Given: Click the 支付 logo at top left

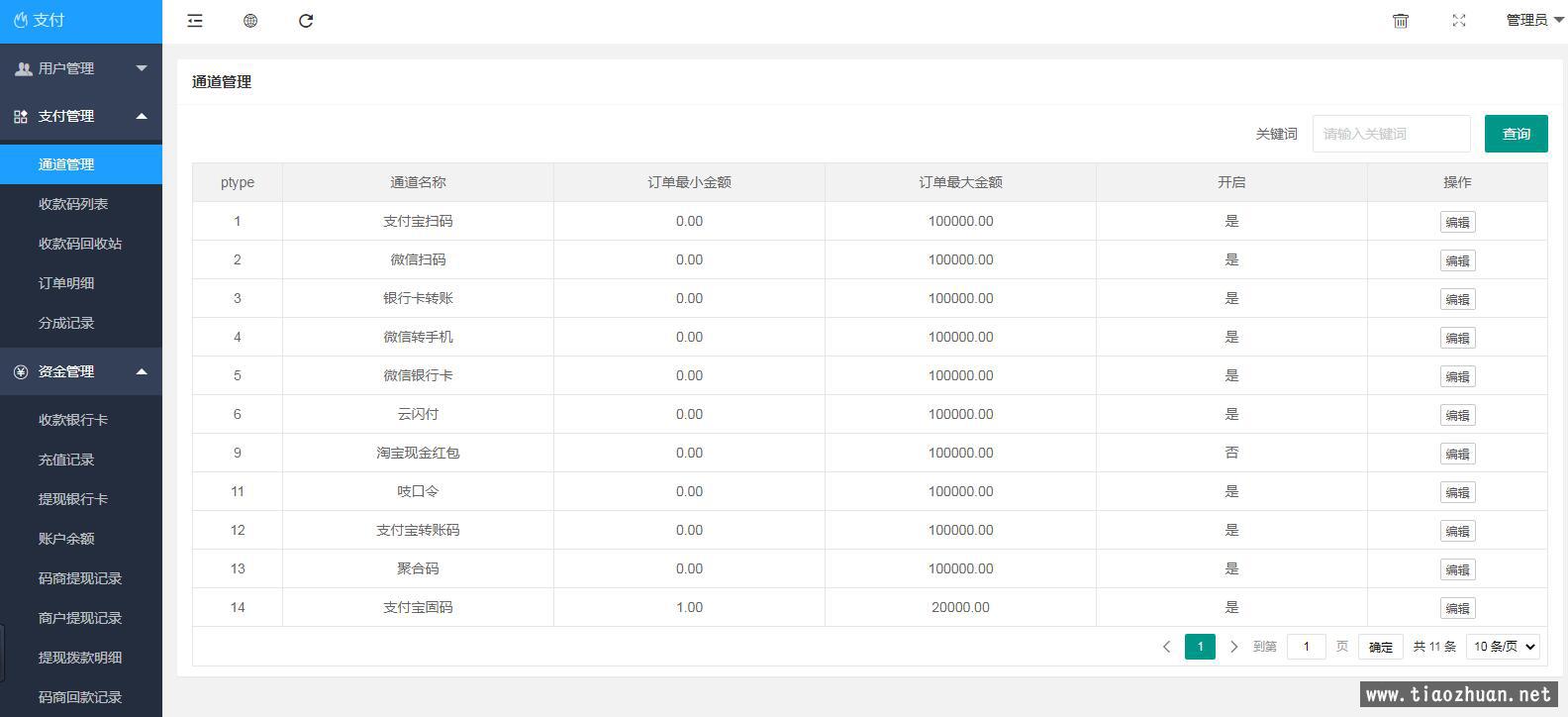Looking at the screenshot, I should click(x=40, y=20).
